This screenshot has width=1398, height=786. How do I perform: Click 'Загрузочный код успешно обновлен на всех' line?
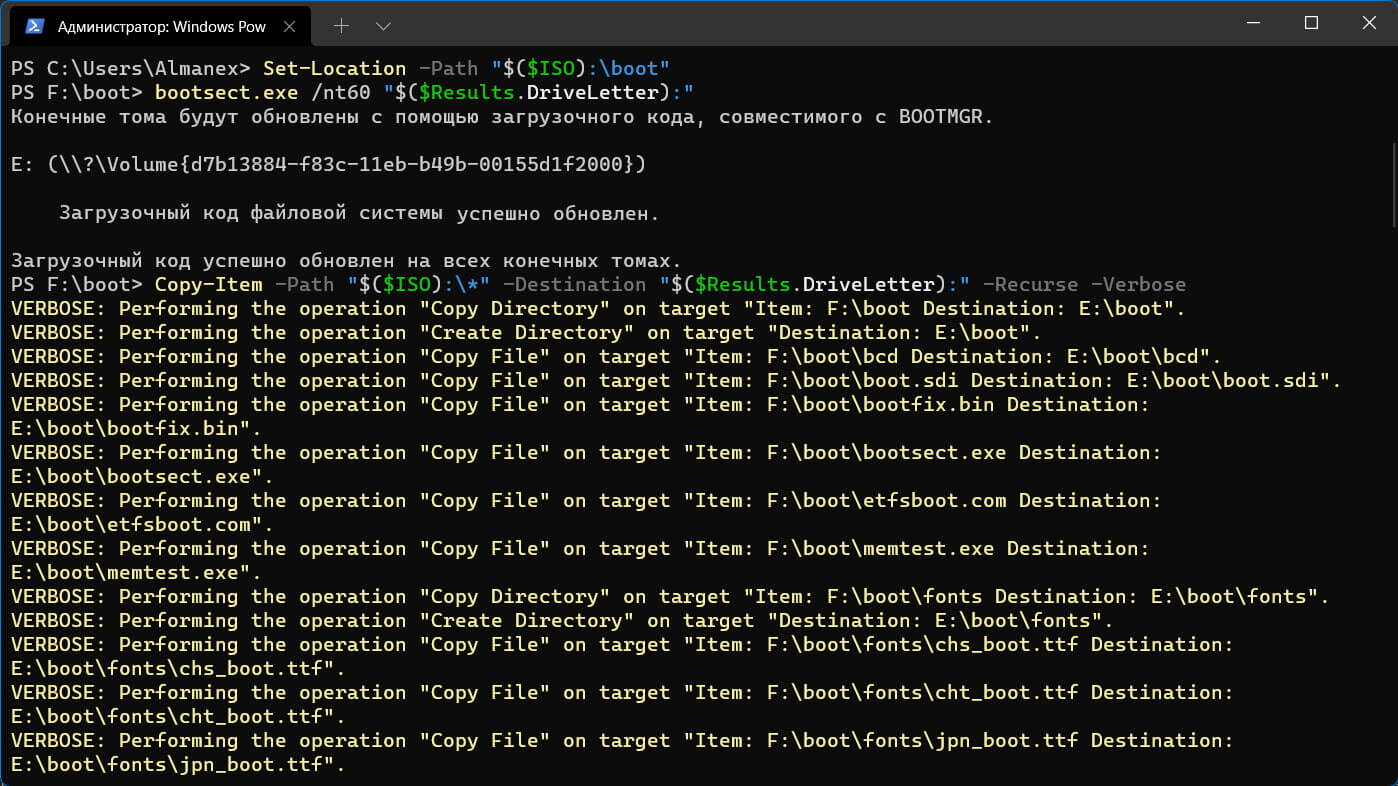[346, 260]
